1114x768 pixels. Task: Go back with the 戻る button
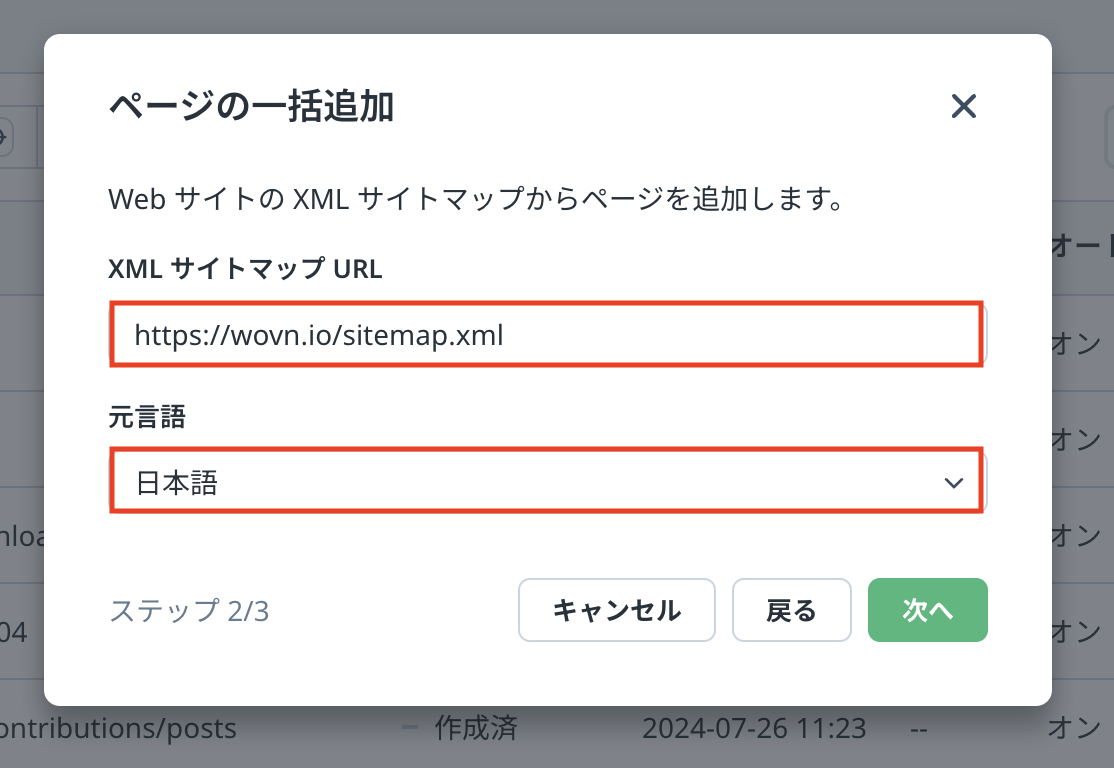[x=791, y=610]
